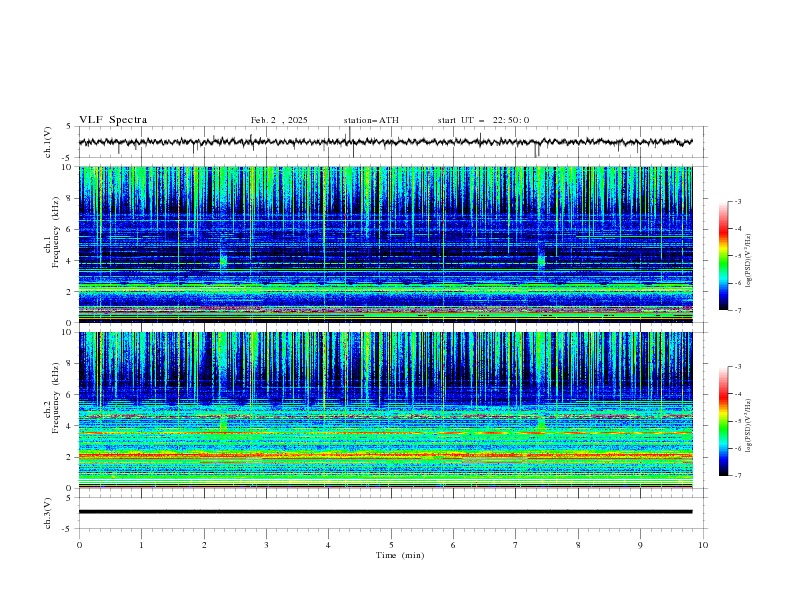Image resolution: width=792 pixels, height=612 pixels.
Task: Click the "station=ATH" header text
Action: (x=371, y=120)
